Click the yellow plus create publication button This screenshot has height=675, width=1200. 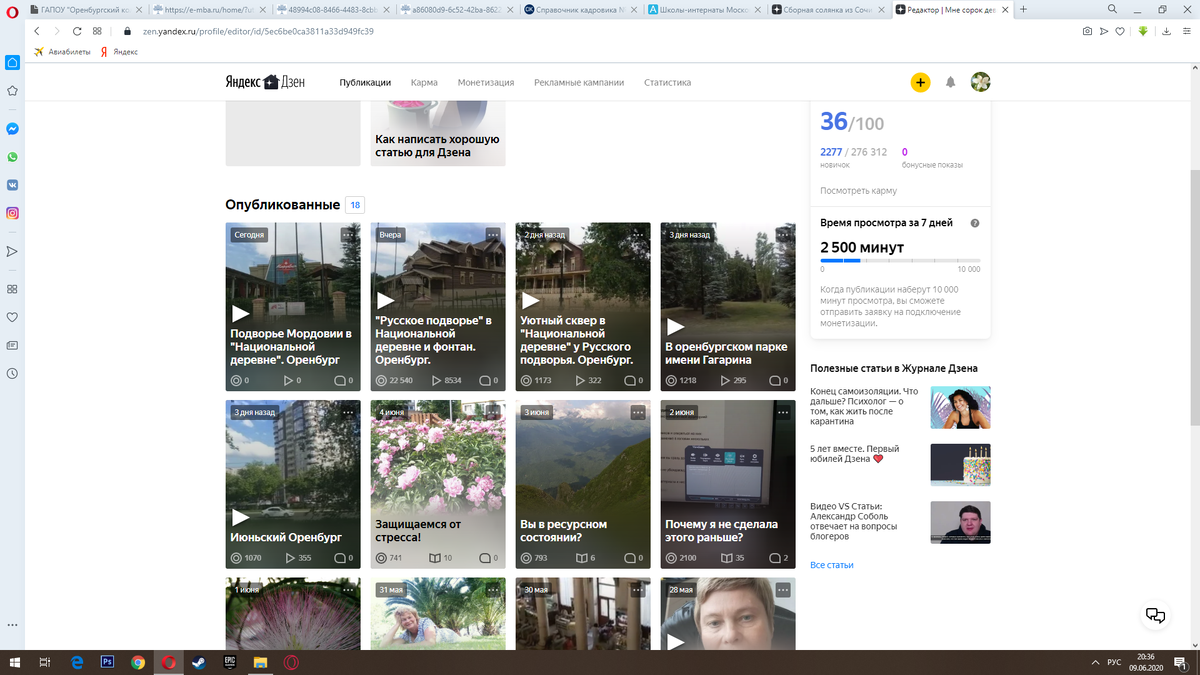coord(920,82)
